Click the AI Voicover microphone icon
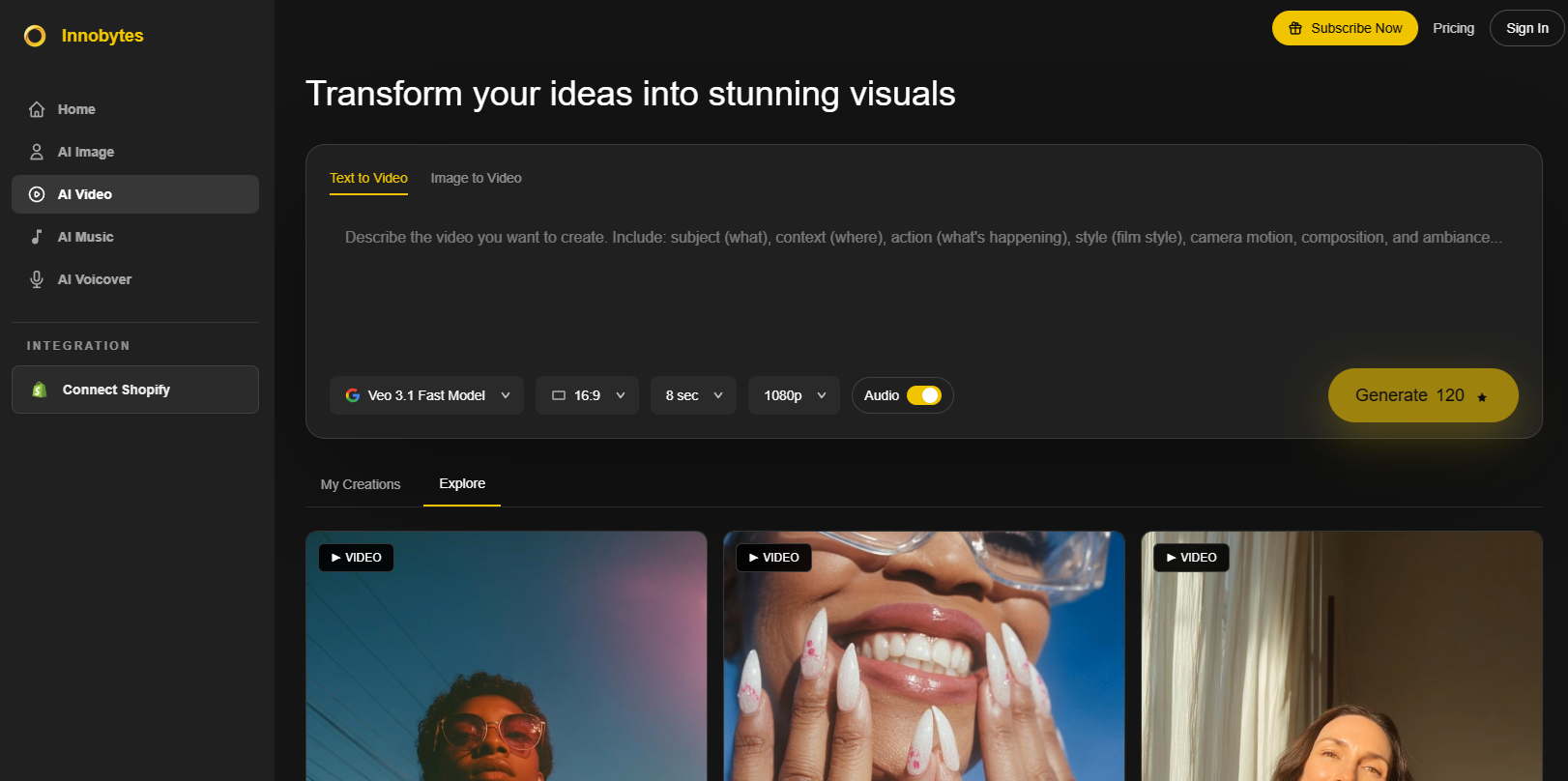This screenshot has width=1568, height=781. pos(37,279)
